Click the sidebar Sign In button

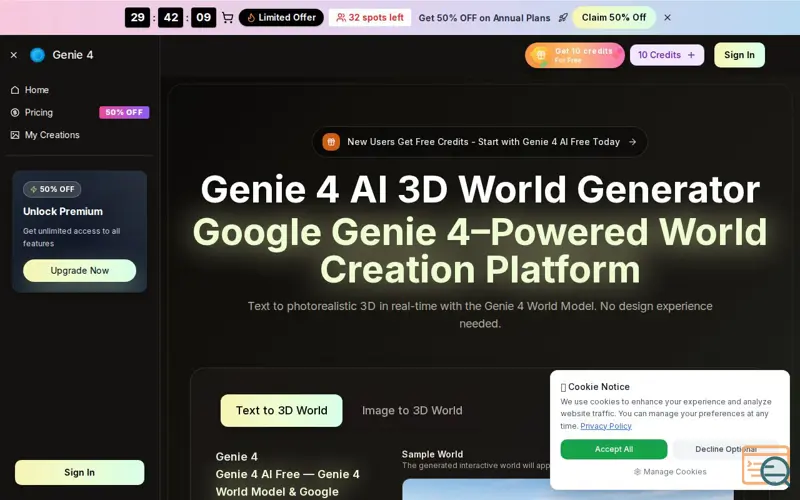coord(80,472)
